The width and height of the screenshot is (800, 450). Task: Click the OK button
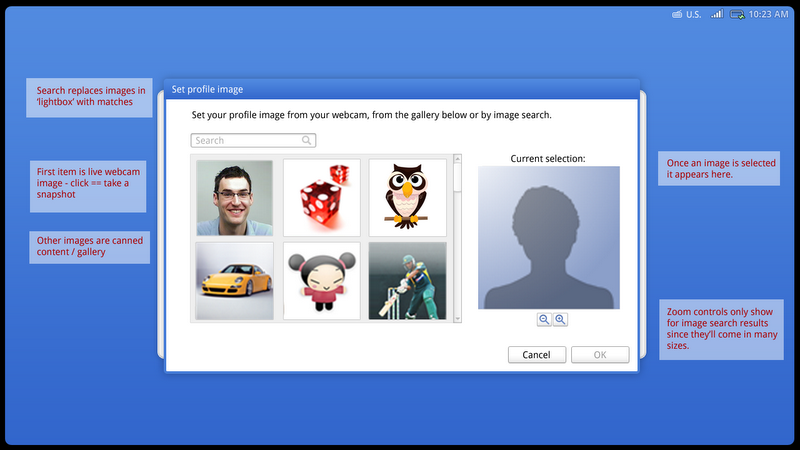click(x=600, y=355)
